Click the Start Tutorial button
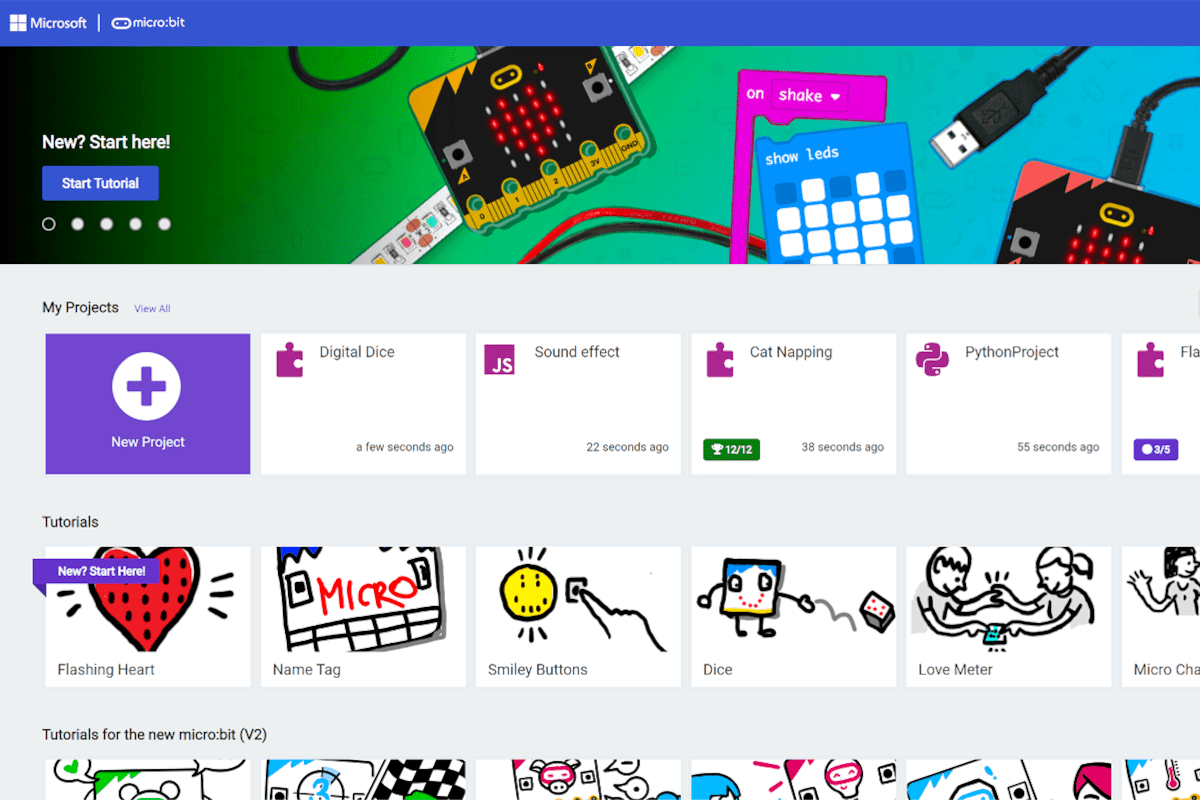The image size is (1200, 800). pyautogui.click(x=100, y=183)
